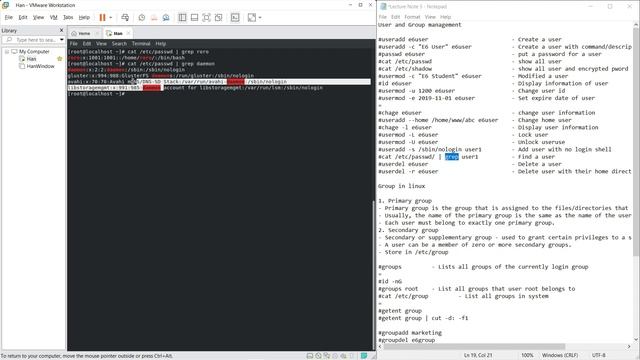
Task: Open VMware Help menu
Action: (84, 18)
